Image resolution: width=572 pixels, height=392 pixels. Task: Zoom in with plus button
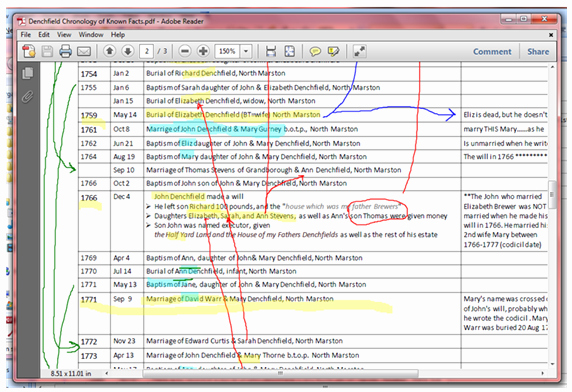203,51
